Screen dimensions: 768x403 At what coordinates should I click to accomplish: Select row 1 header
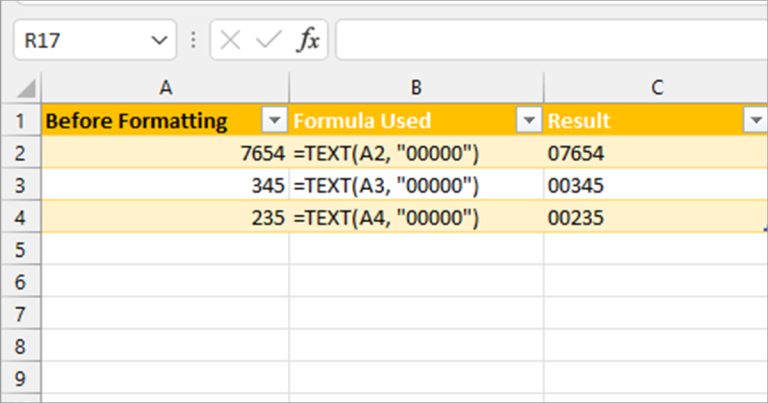(20, 120)
